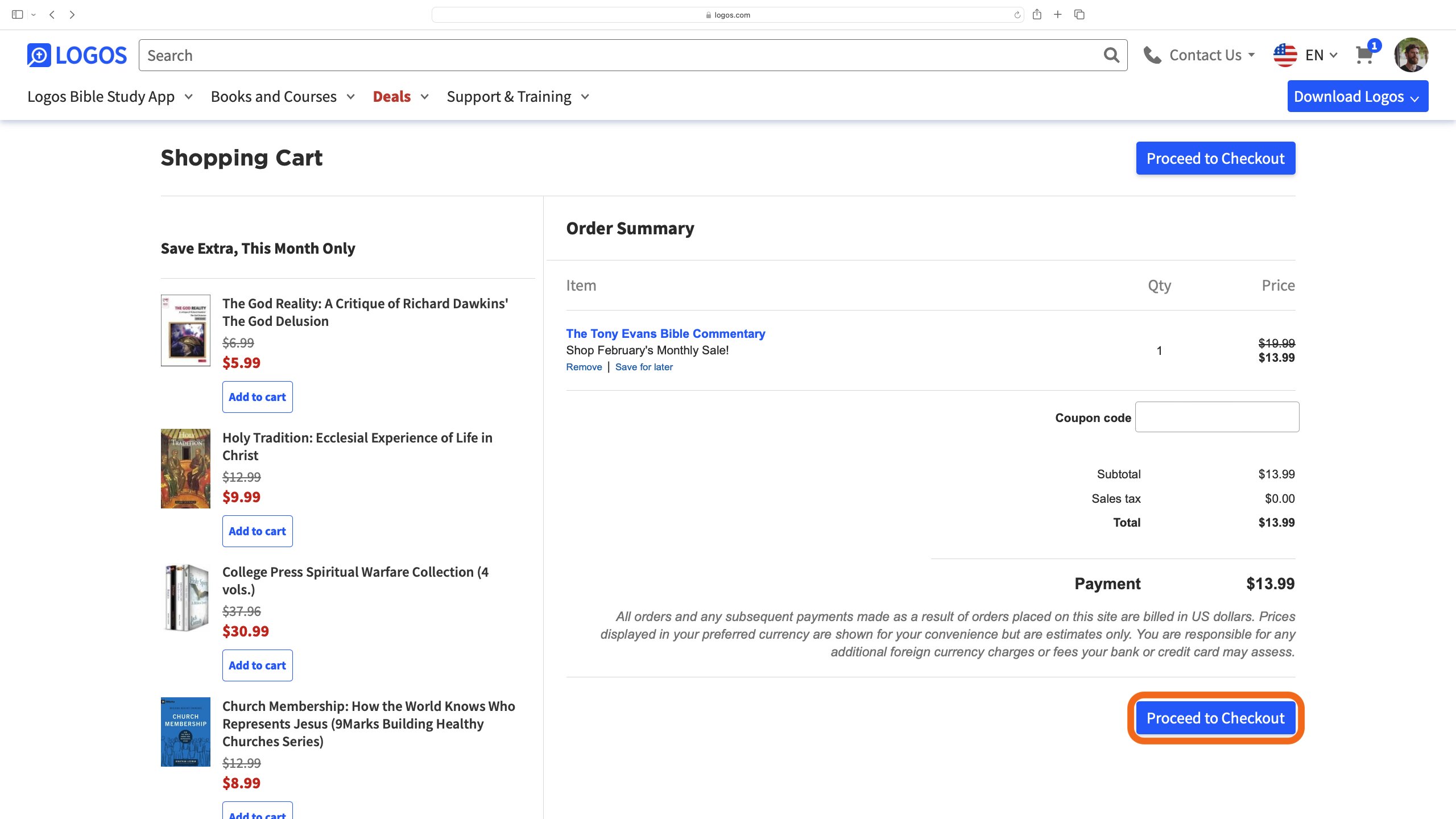Remove the Tony Evans commentary from cart
Viewport: 1456px width, 819px height.
click(x=584, y=367)
